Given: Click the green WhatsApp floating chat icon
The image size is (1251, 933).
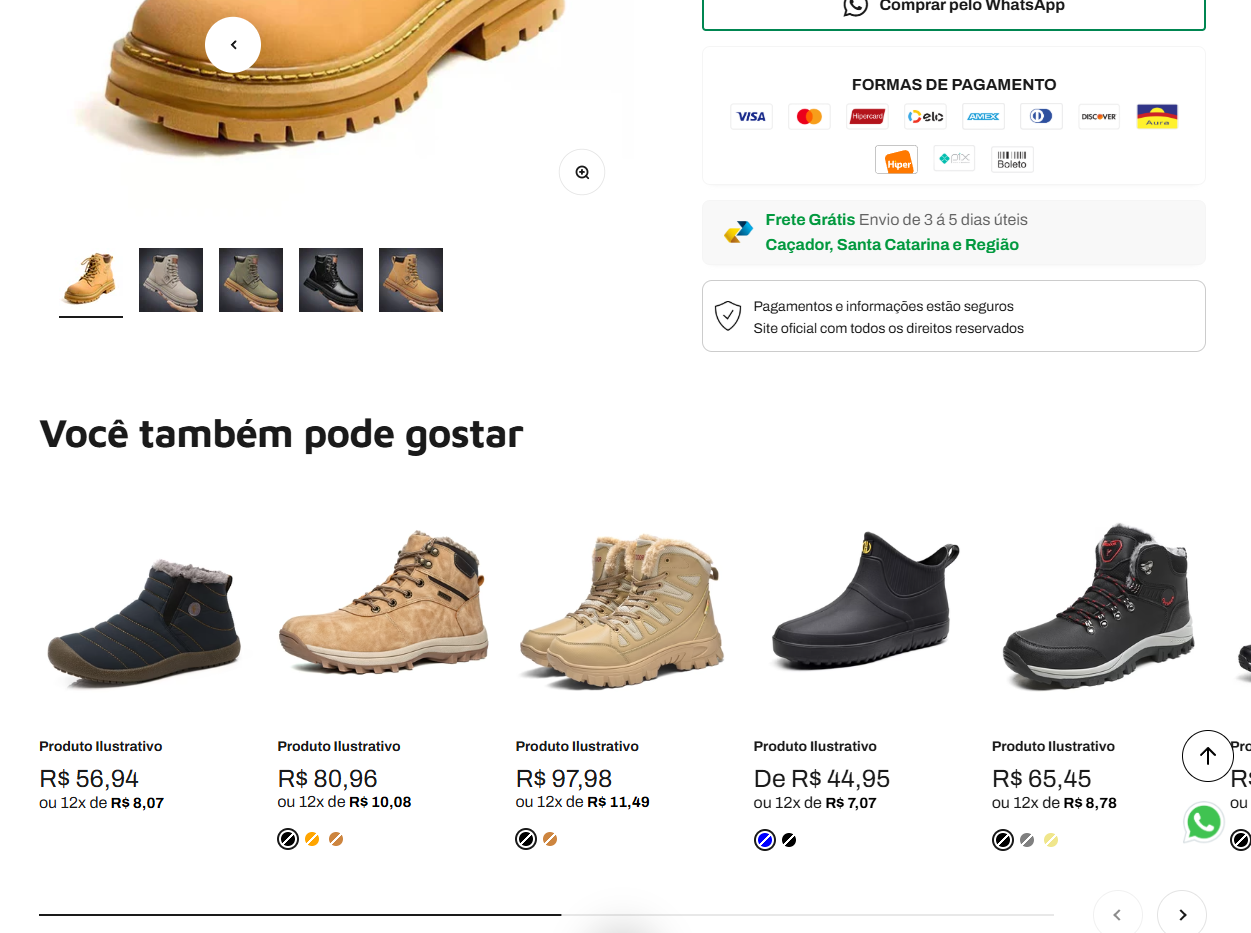Looking at the screenshot, I should coord(1203,821).
